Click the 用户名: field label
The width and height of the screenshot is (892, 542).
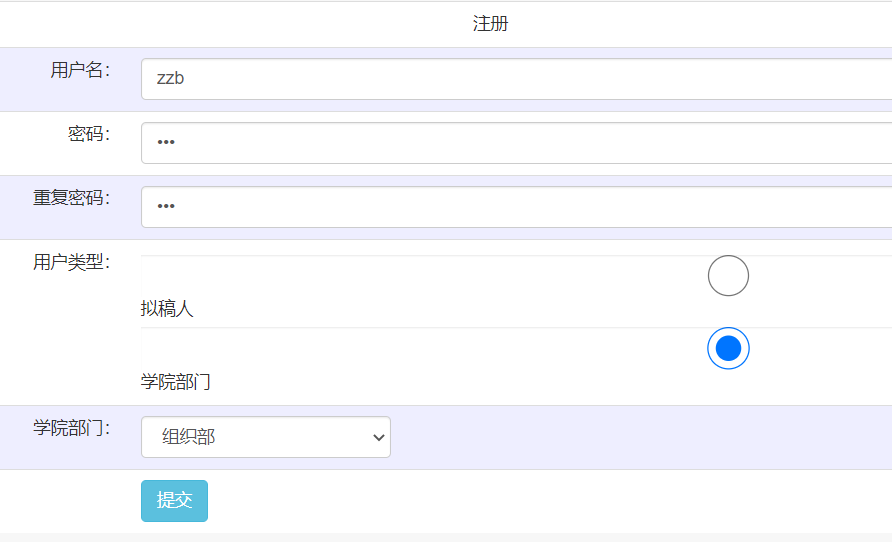(80, 70)
